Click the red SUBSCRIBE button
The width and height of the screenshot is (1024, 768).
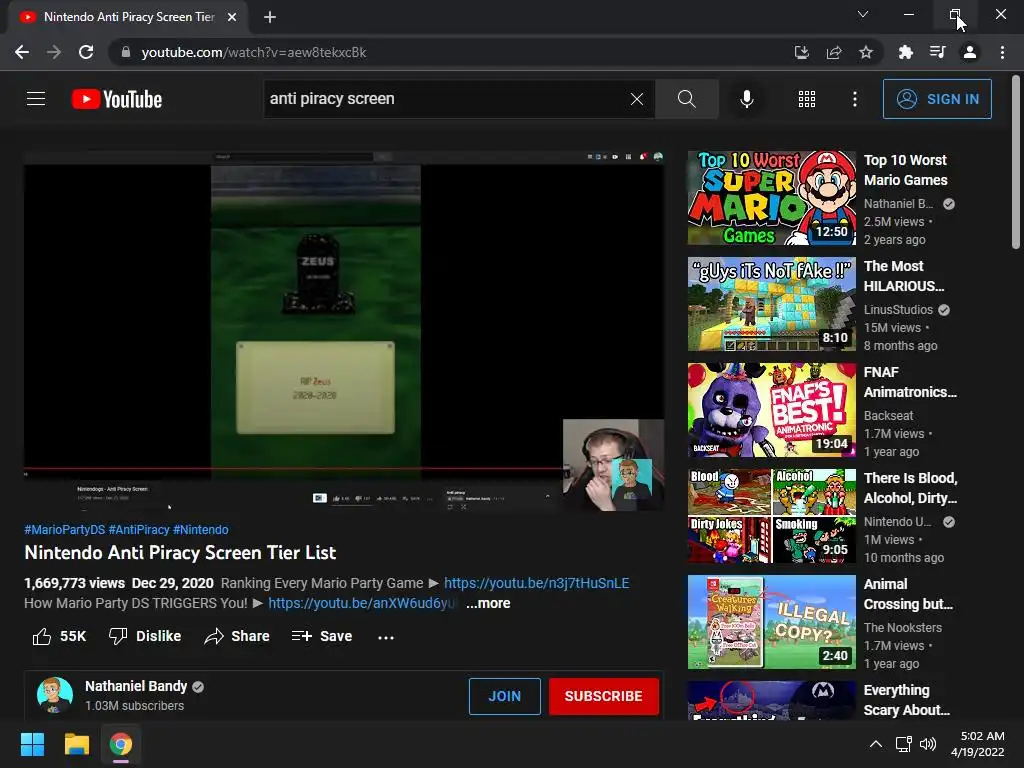pyautogui.click(x=603, y=696)
